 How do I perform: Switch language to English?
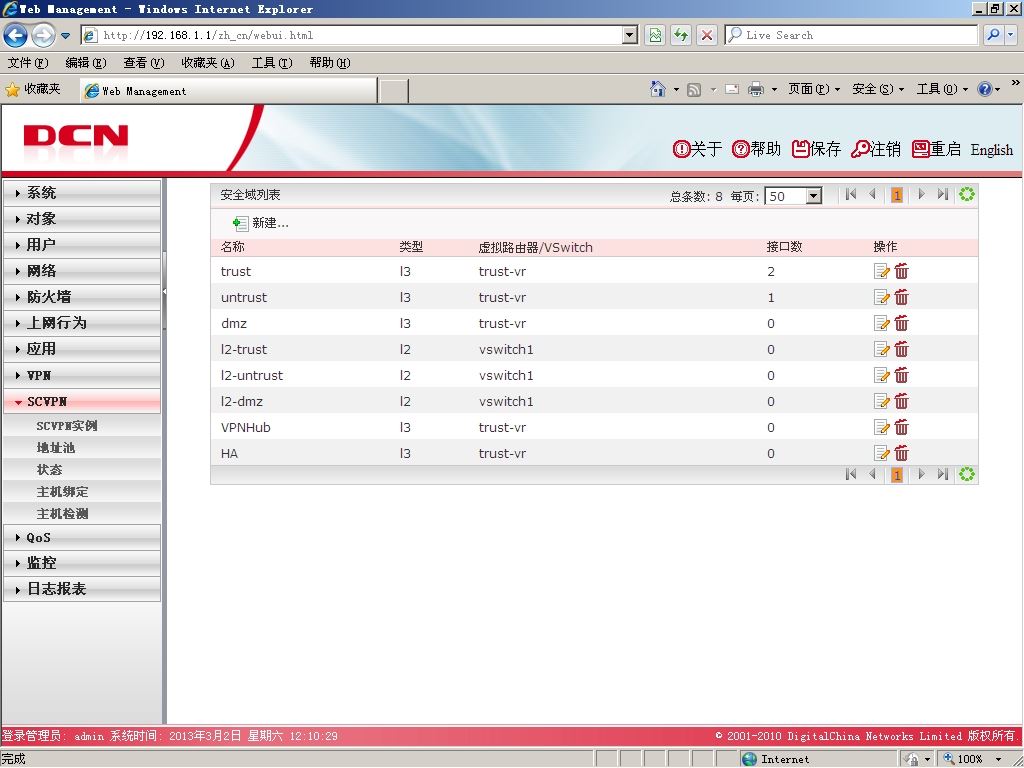(x=991, y=150)
